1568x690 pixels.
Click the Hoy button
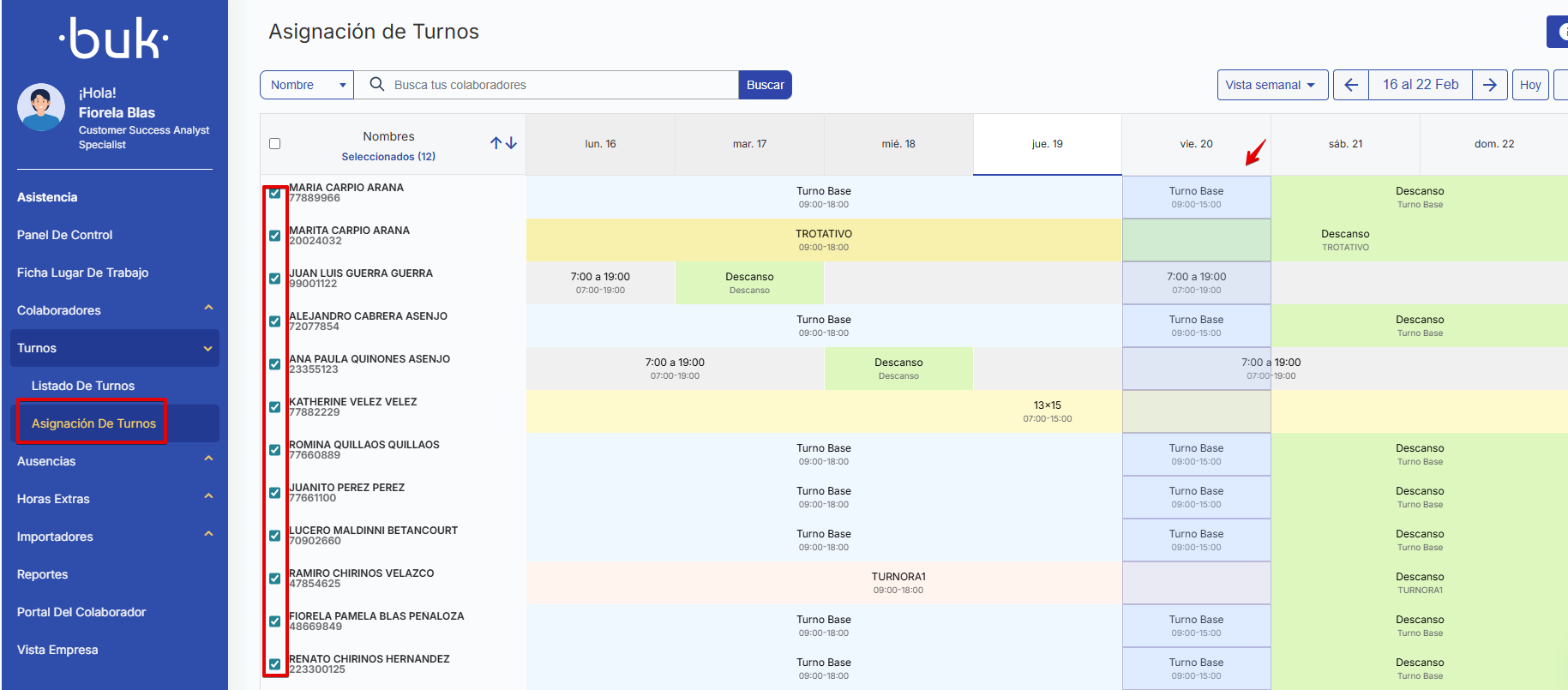point(1529,85)
